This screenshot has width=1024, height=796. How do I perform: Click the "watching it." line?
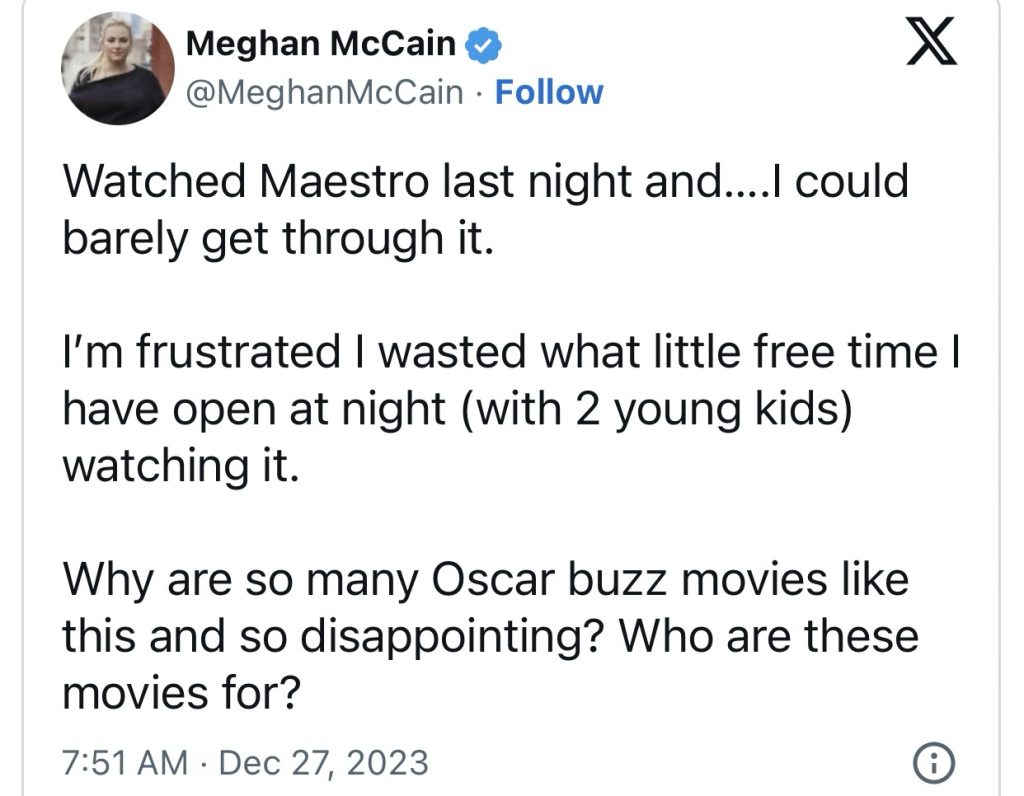tap(180, 466)
